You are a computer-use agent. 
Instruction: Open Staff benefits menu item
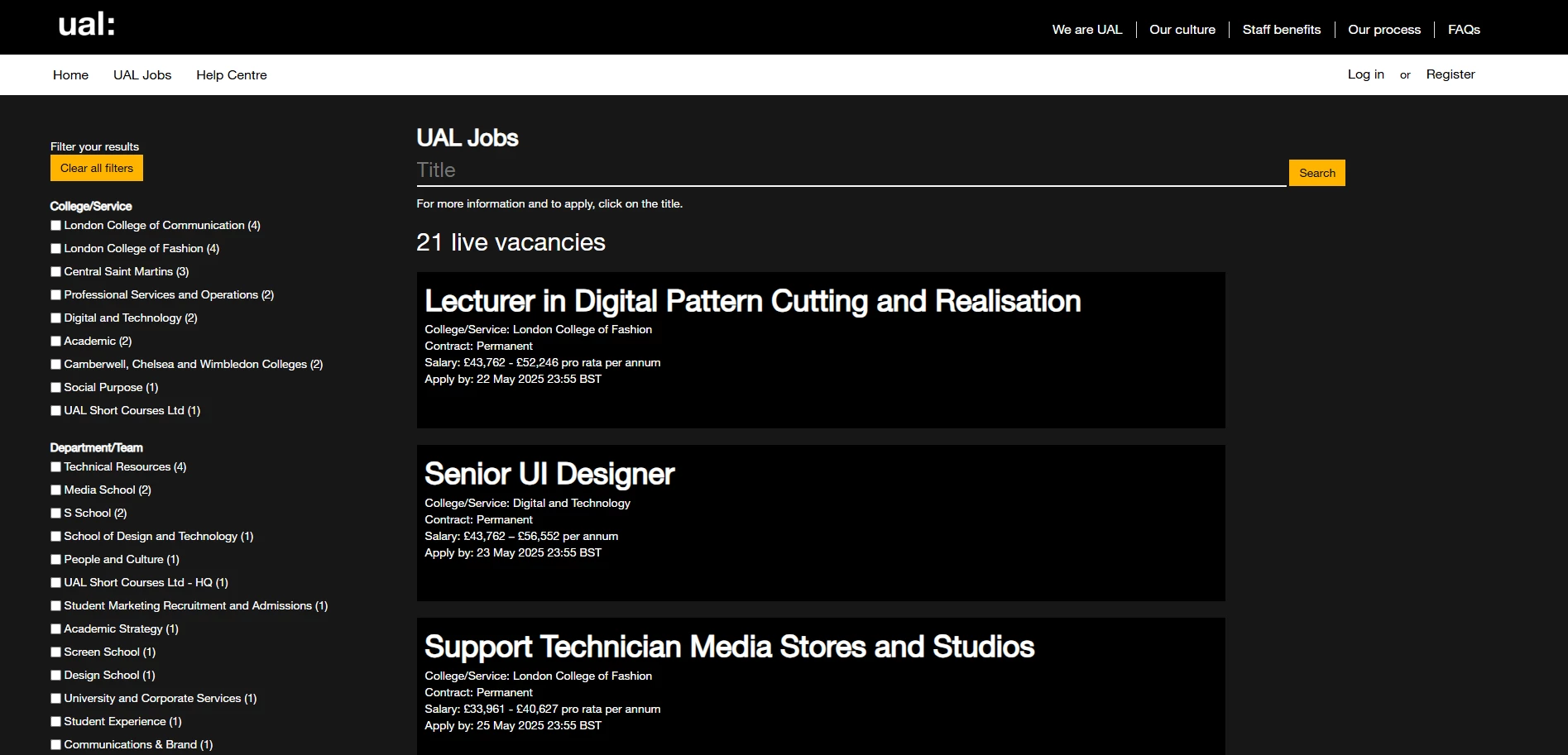(1282, 30)
